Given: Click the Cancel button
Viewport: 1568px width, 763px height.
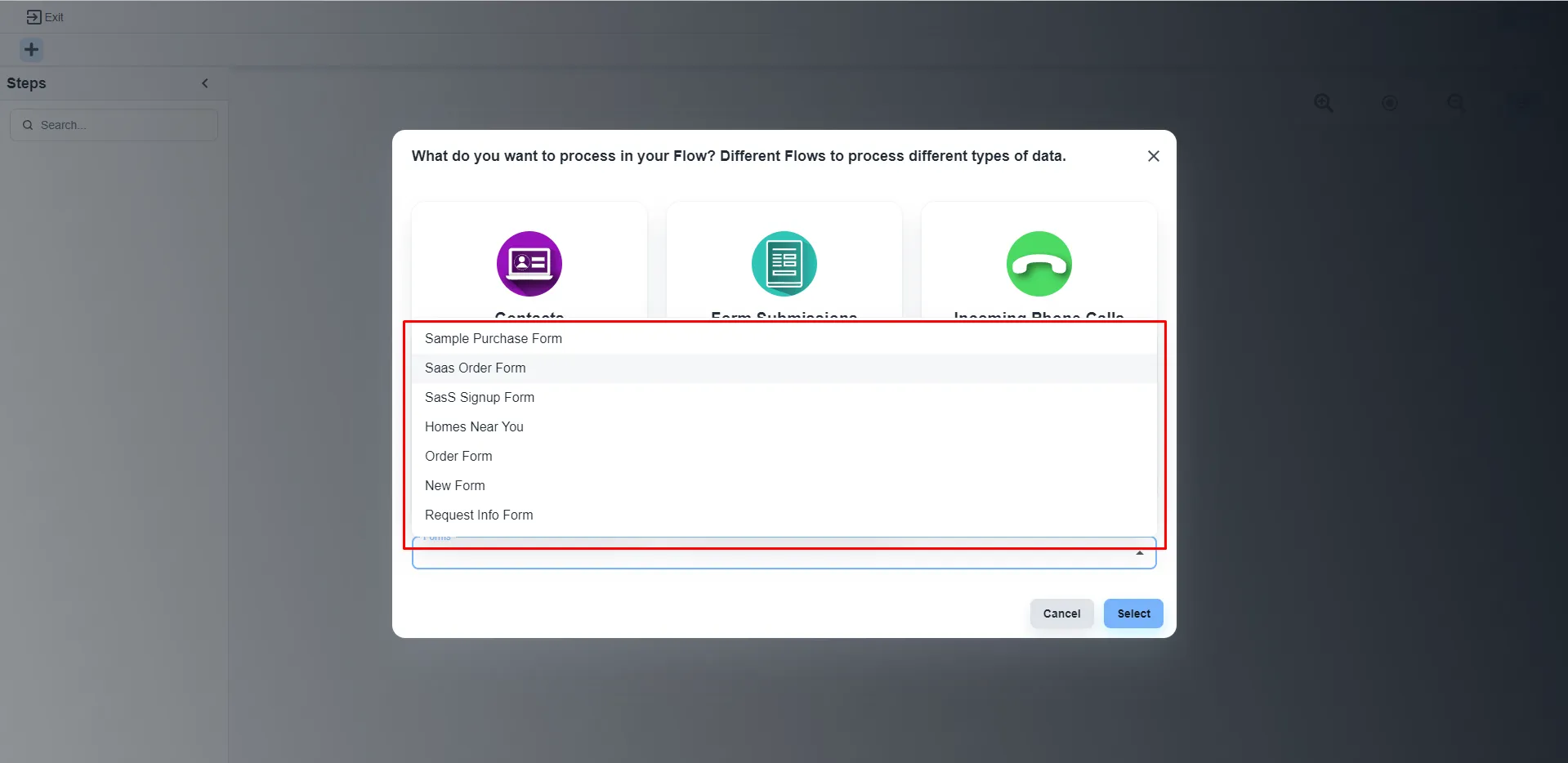Looking at the screenshot, I should click(x=1061, y=614).
